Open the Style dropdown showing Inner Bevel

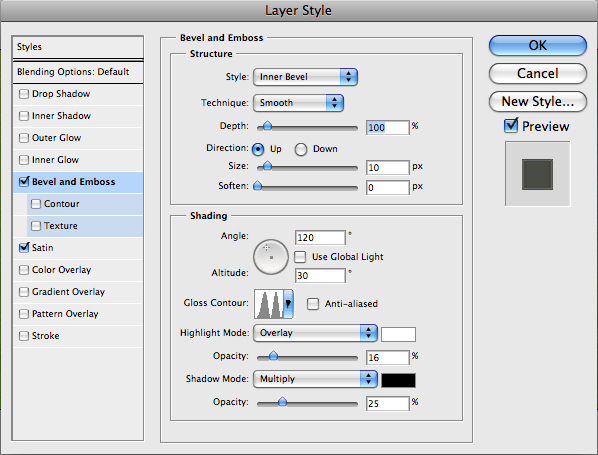point(305,77)
